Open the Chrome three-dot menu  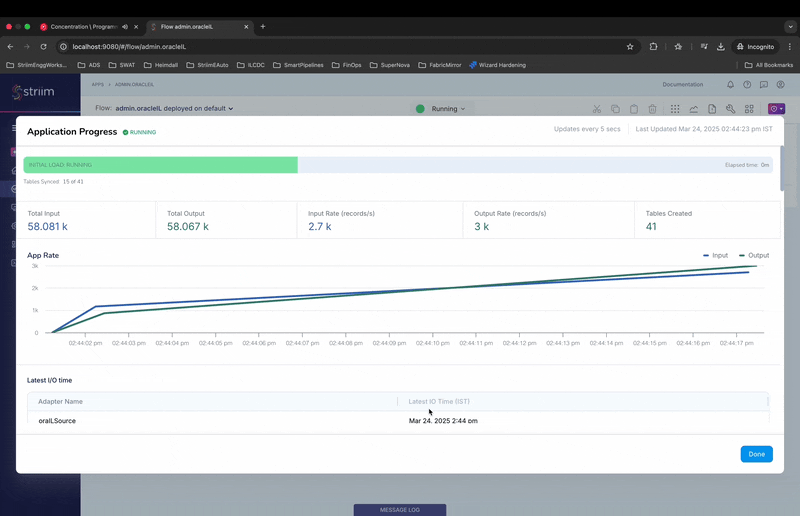click(x=790, y=46)
